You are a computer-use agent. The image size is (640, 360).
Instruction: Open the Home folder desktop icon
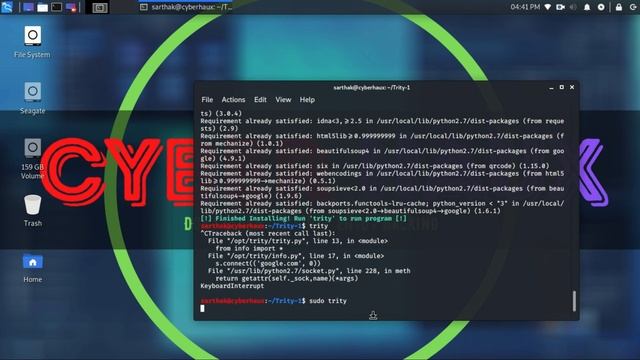[x=32, y=267]
